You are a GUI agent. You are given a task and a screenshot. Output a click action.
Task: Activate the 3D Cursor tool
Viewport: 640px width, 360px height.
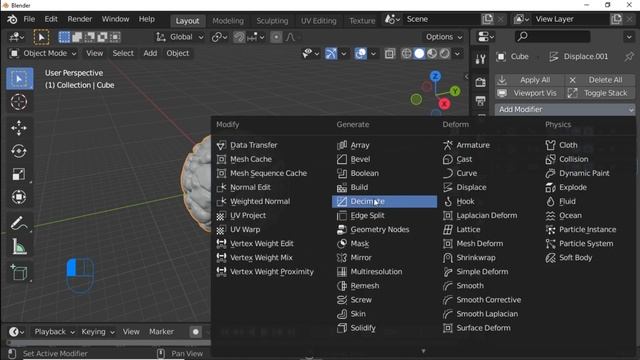pyautogui.click(x=19, y=102)
